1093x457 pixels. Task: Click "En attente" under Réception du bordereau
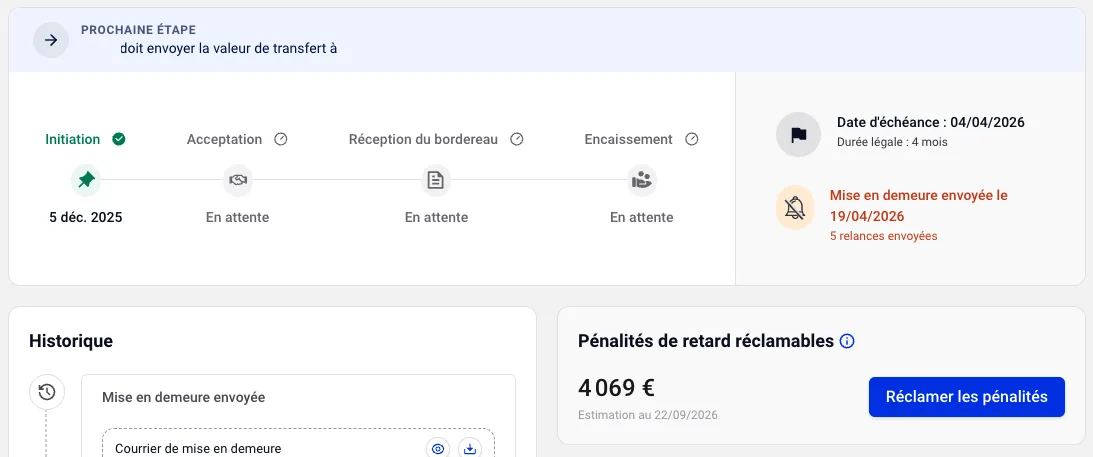coord(436,217)
